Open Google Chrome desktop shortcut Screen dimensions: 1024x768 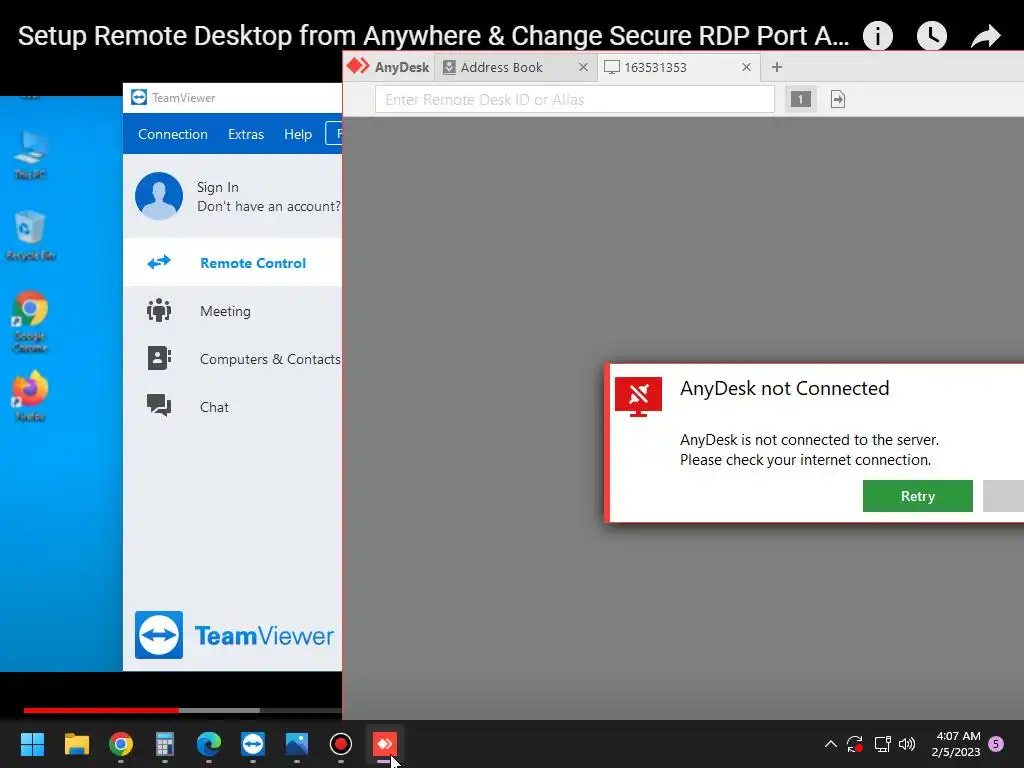click(30, 321)
